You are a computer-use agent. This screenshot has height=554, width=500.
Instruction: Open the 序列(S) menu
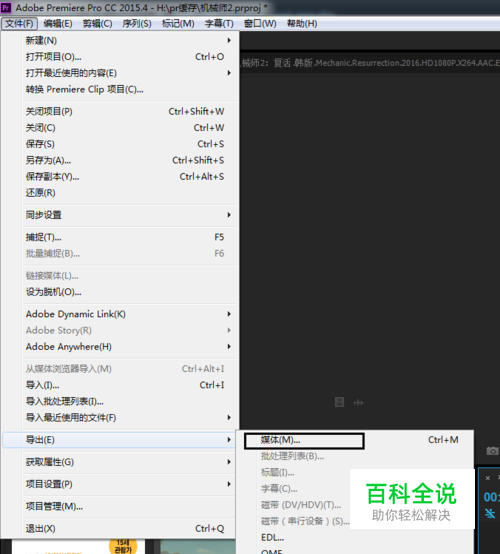pyautogui.click(x=137, y=24)
